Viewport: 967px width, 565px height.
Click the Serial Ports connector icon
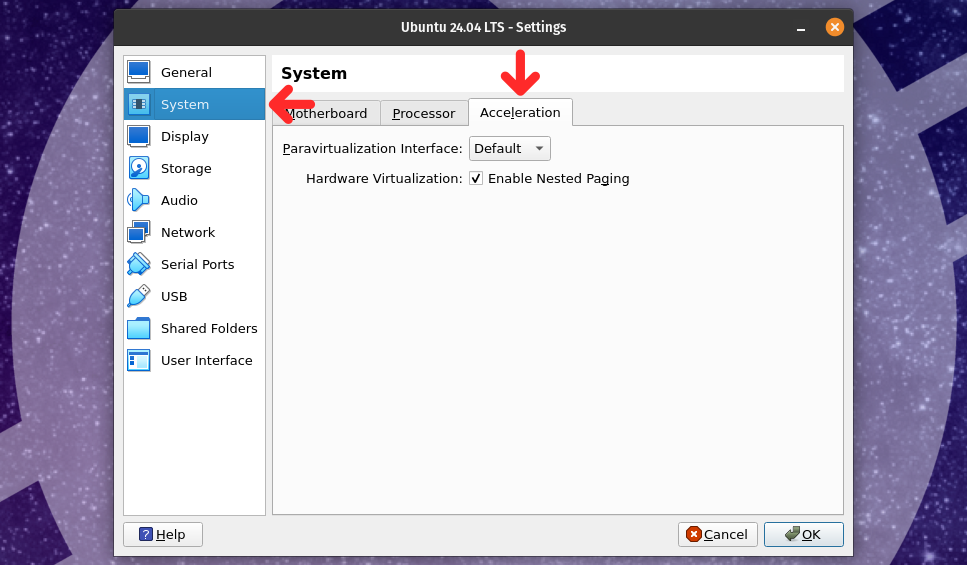[138, 265]
